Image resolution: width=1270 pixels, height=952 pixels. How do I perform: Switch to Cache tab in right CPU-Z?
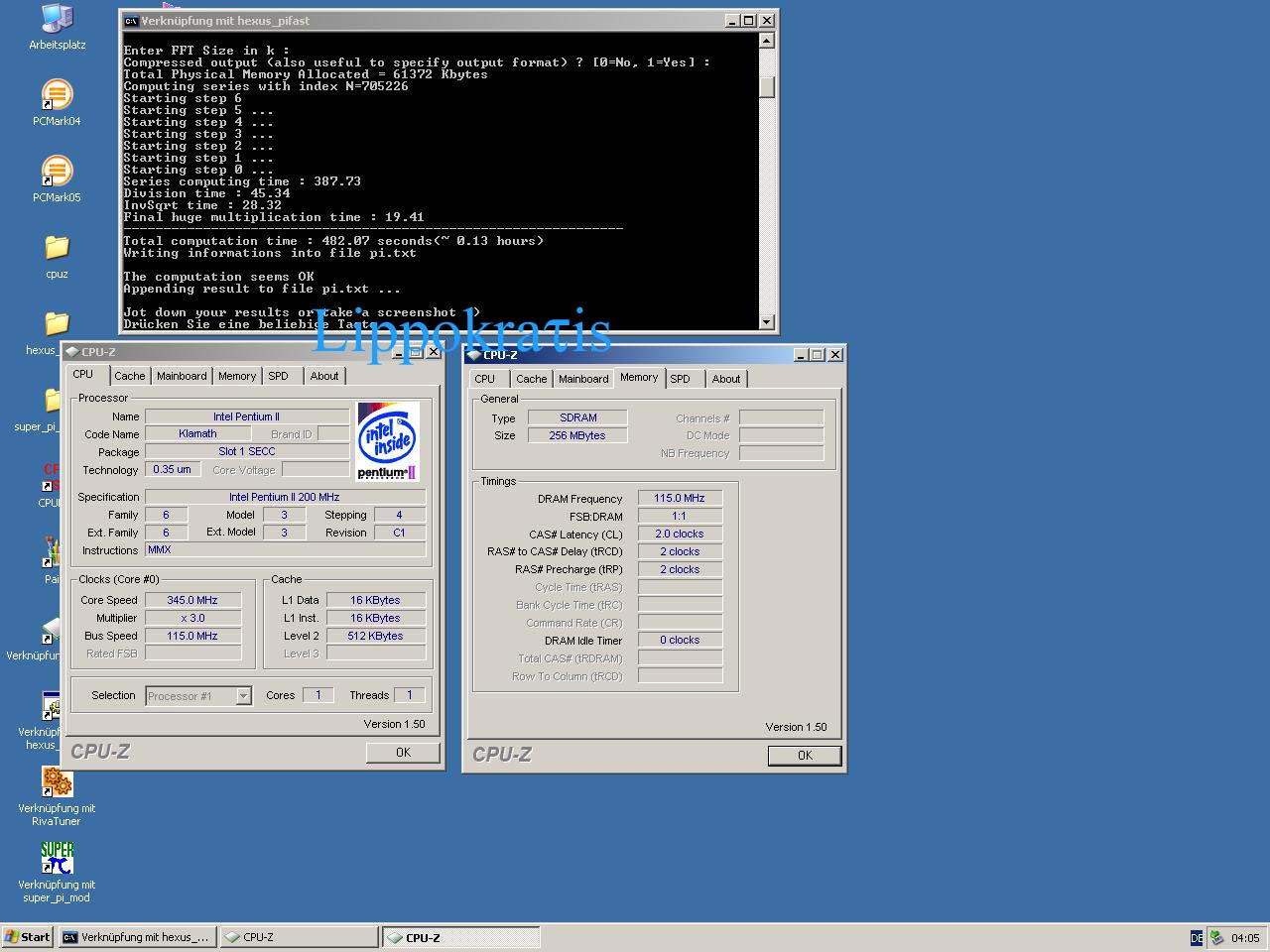tap(532, 379)
